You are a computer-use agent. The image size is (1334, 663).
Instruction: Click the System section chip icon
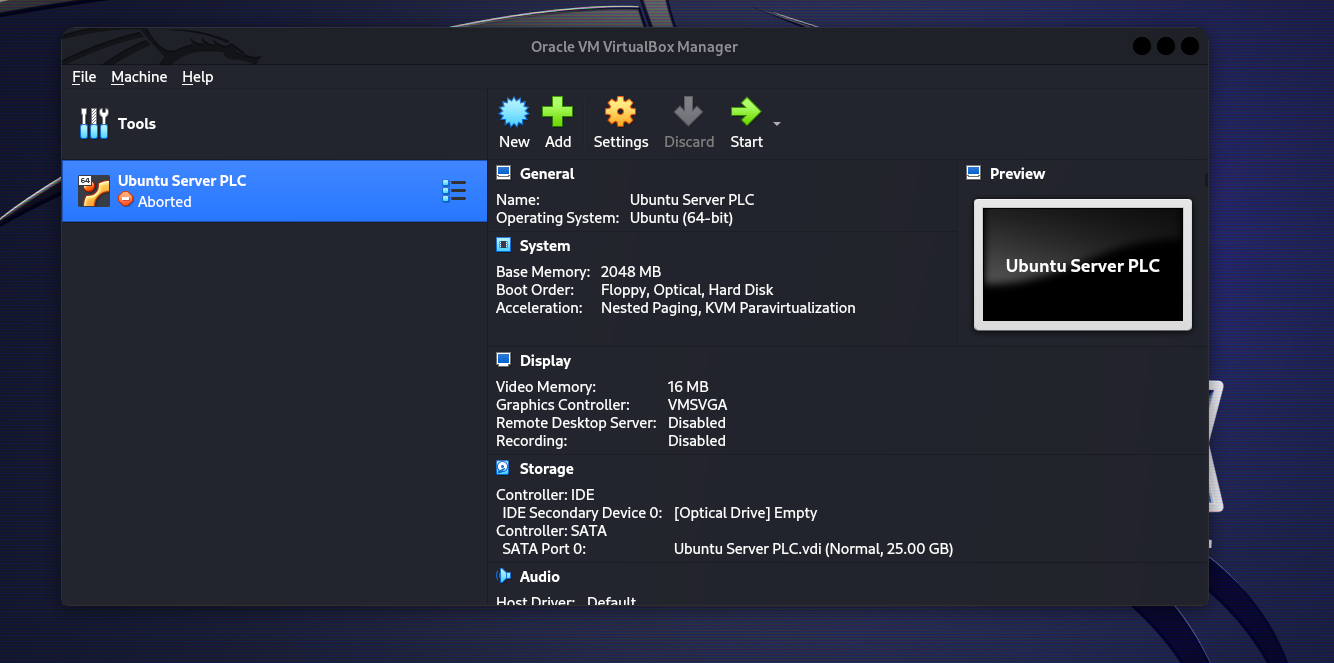click(x=504, y=245)
